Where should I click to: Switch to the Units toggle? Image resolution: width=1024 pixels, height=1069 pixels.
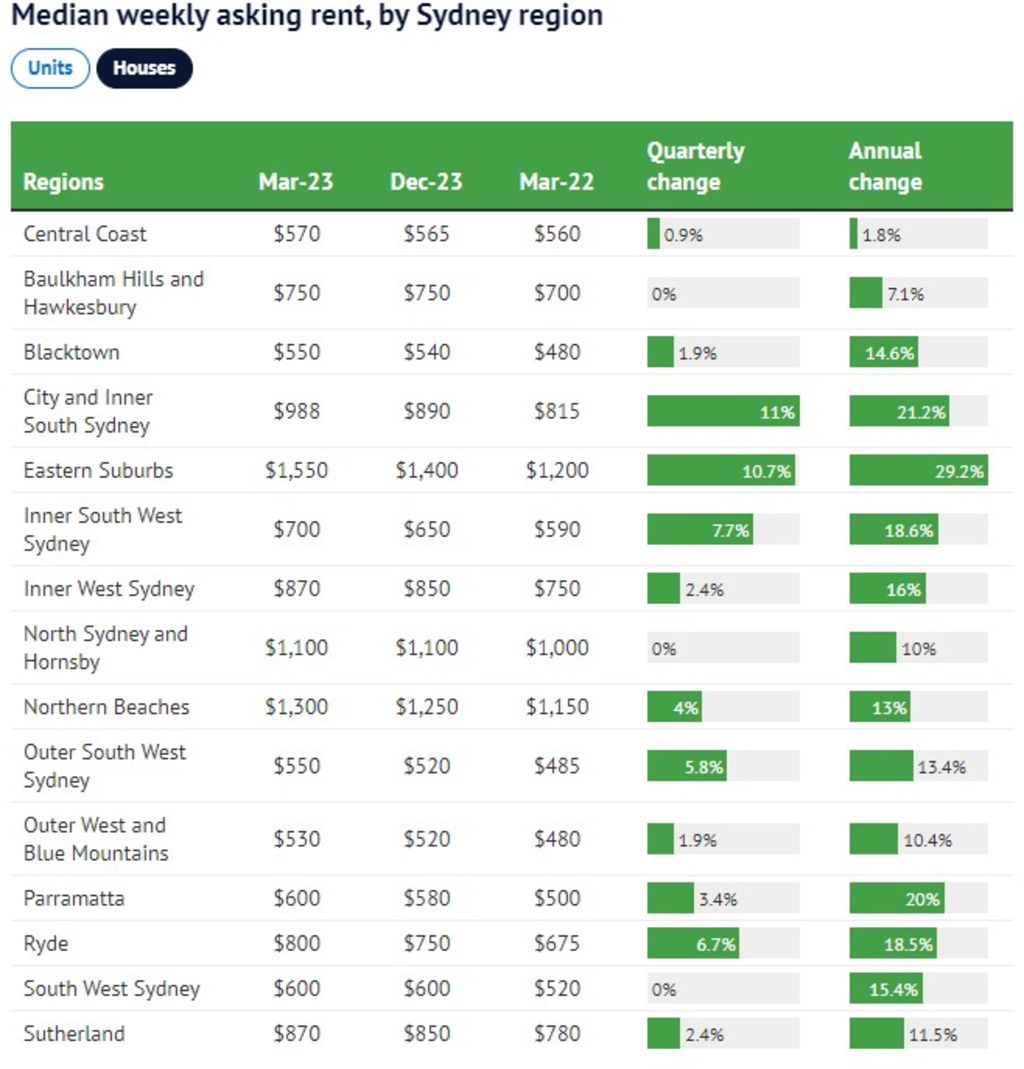click(x=50, y=68)
